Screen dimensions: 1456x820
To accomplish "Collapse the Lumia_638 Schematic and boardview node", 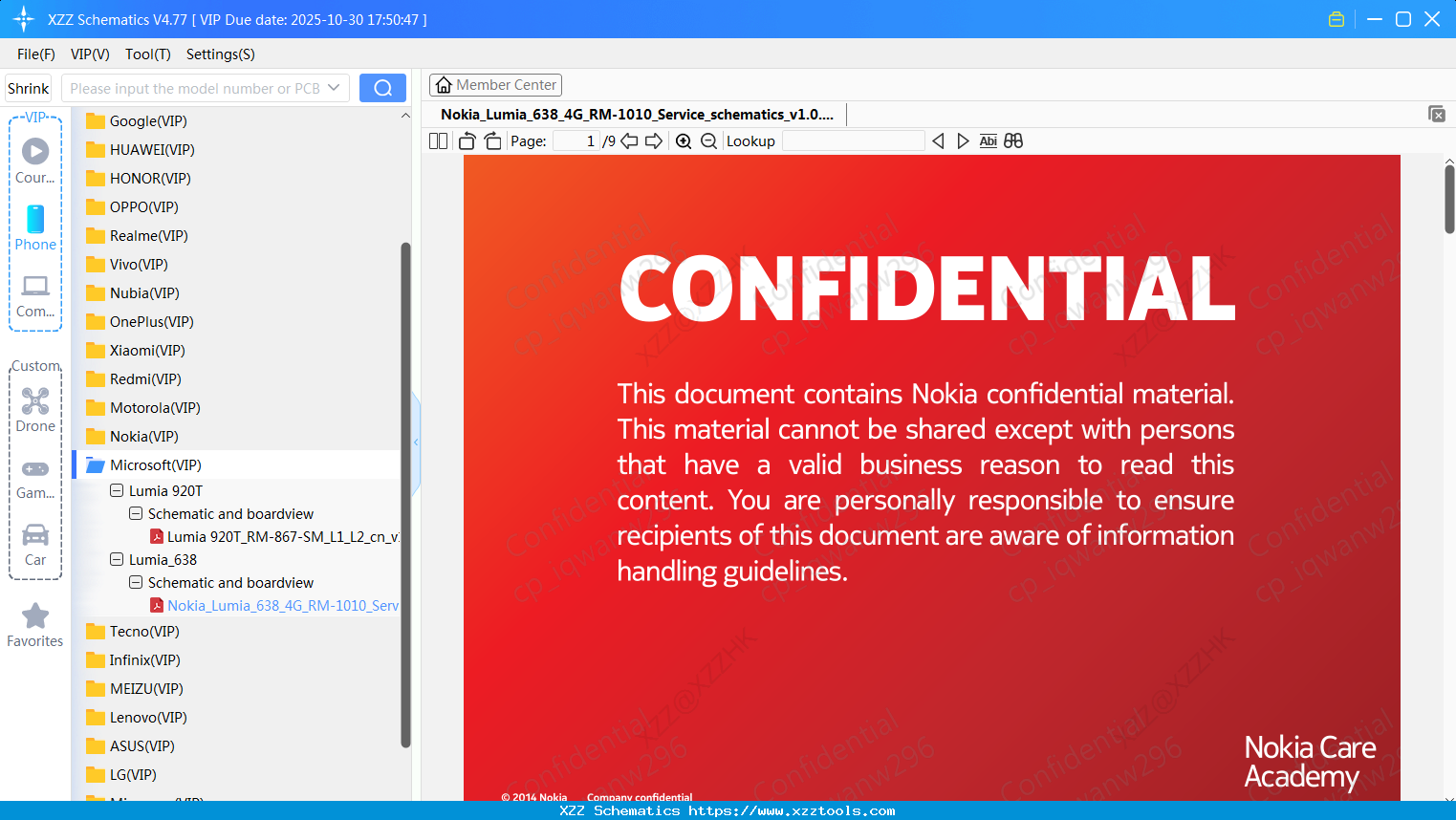I will coord(135,582).
